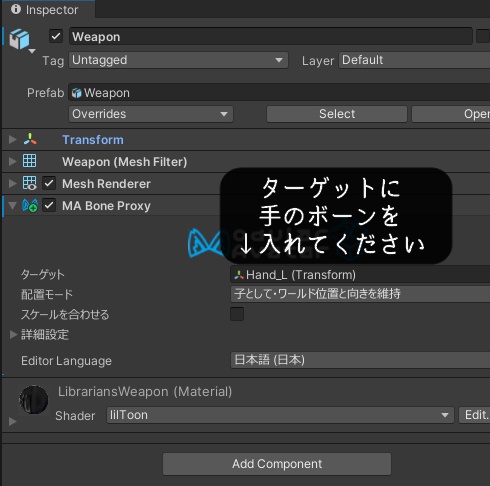Screen dimensions: 490x486
Task: Click the Prefab Weapon asset field
Action: coord(279,92)
